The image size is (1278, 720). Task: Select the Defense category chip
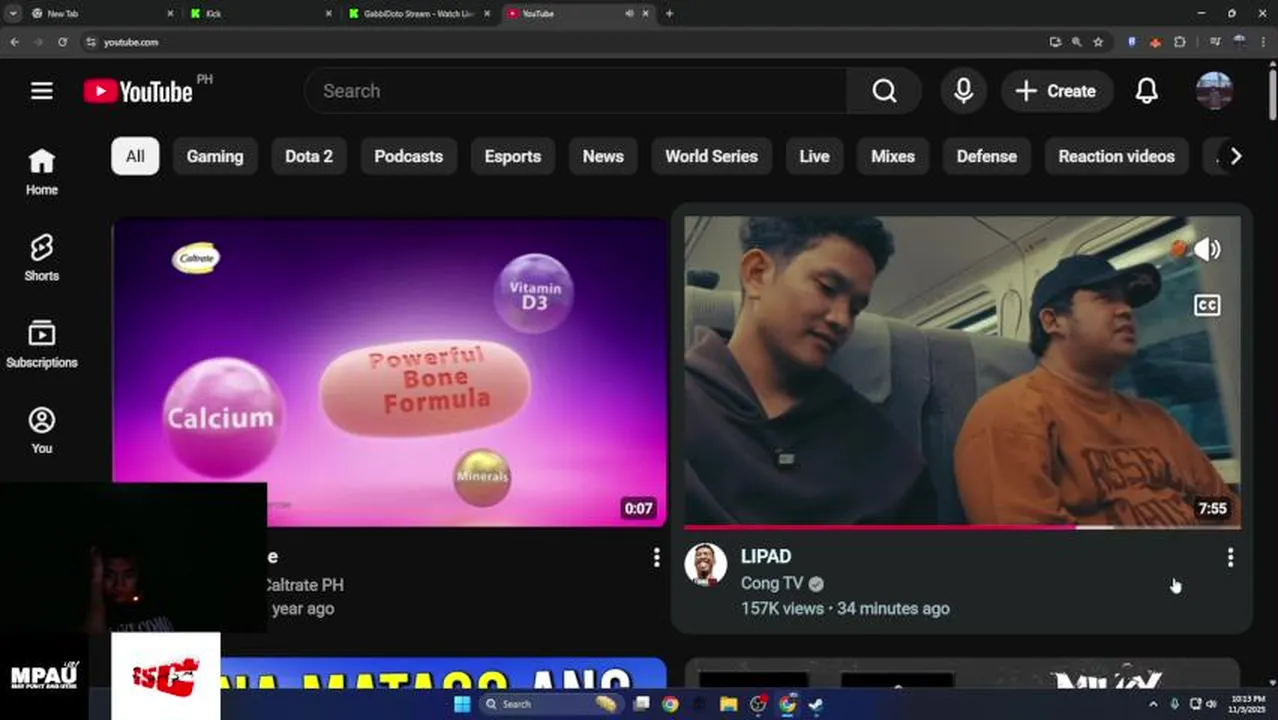(986, 156)
